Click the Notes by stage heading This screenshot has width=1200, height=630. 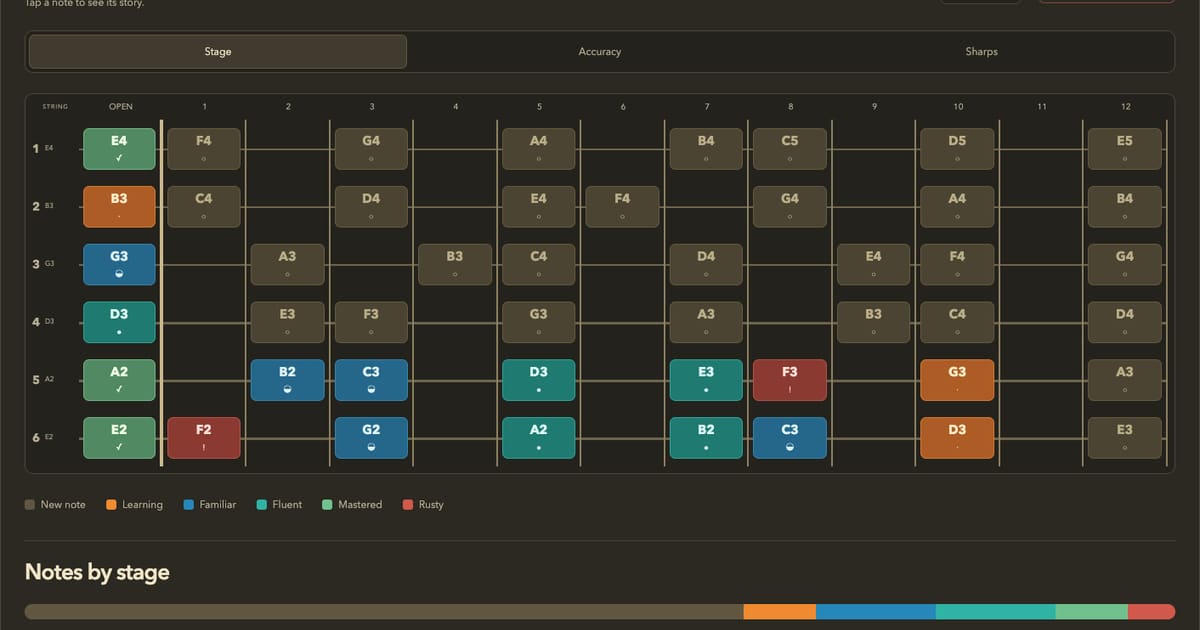(x=97, y=573)
